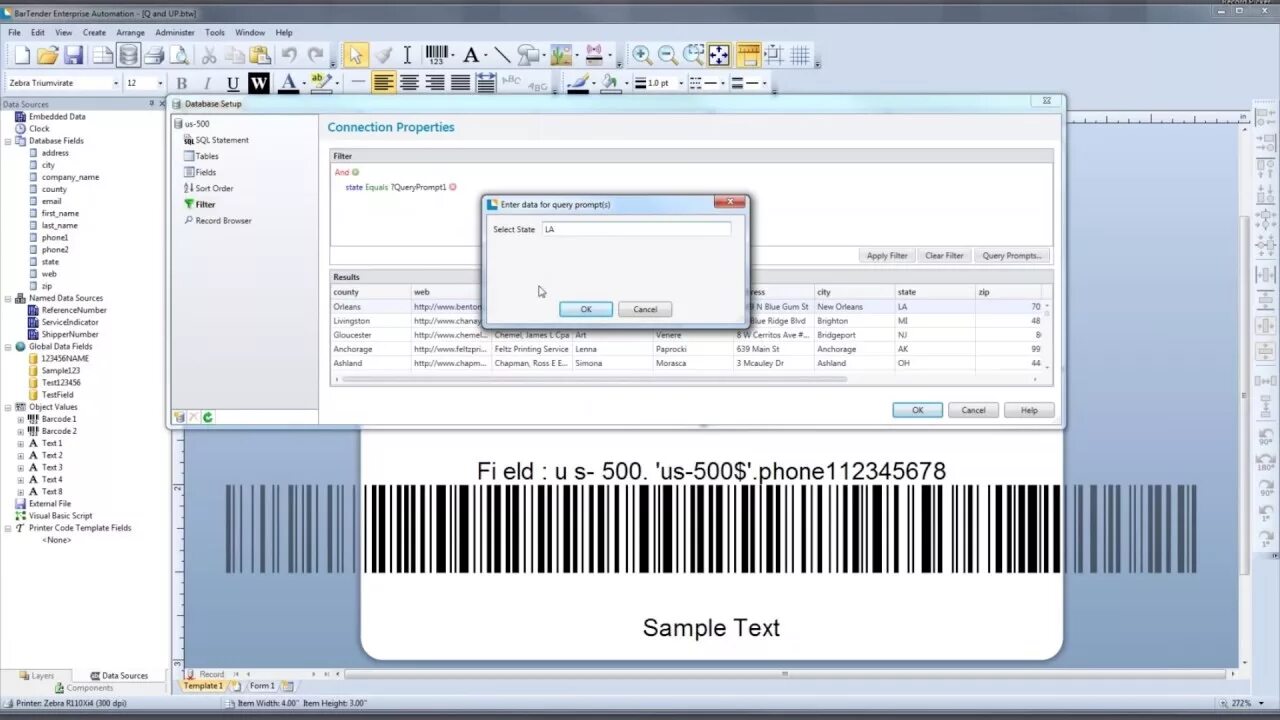Collapse the Database Fields tree node
The height and width of the screenshot is (720, 1280).
coord(8,141)
